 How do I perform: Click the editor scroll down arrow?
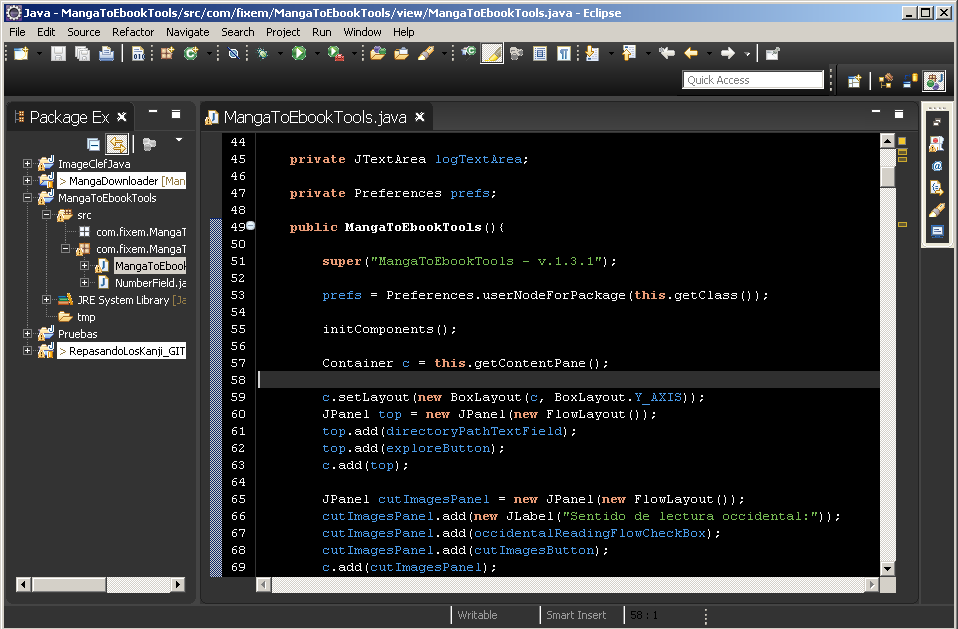pos(888,569)
